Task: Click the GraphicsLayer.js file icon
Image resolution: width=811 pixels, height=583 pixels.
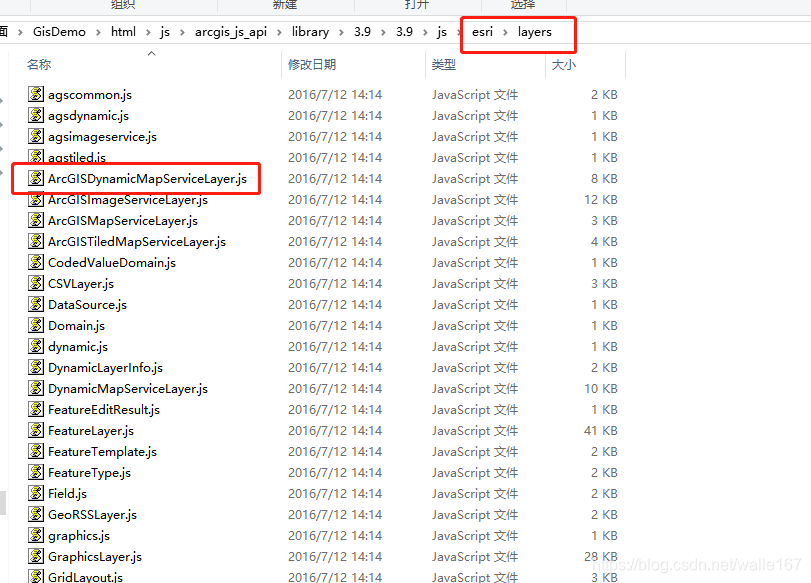Action: [x=36, y=557]
